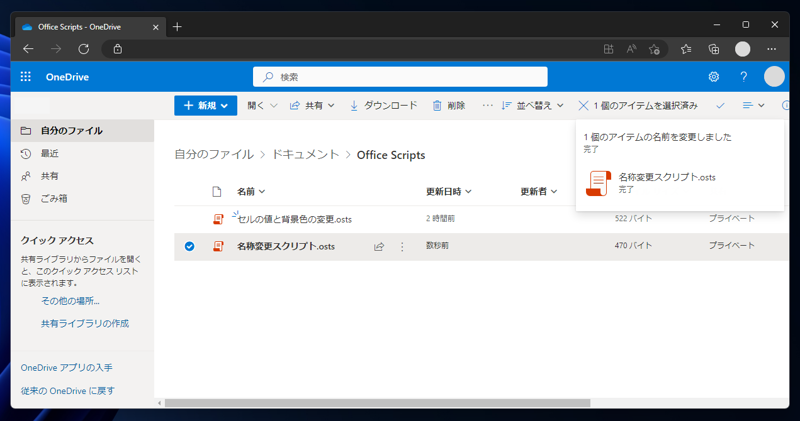
Task: Open the app launcher waffle icon
Action: (x=26, y=77)
